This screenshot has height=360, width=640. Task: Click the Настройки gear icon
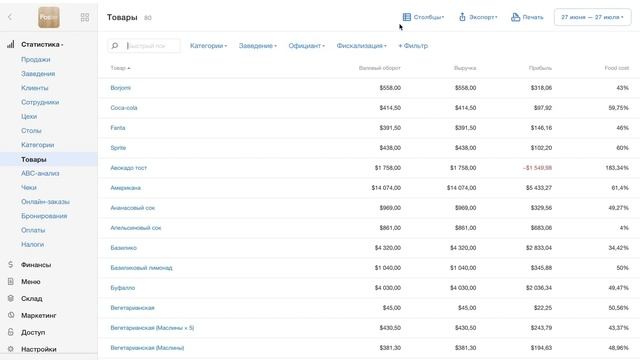11,349
